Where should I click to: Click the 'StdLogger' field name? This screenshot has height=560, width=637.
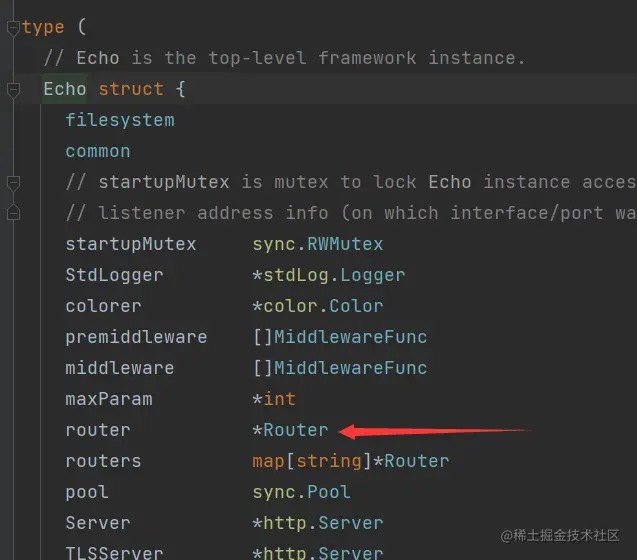[115, 275]
